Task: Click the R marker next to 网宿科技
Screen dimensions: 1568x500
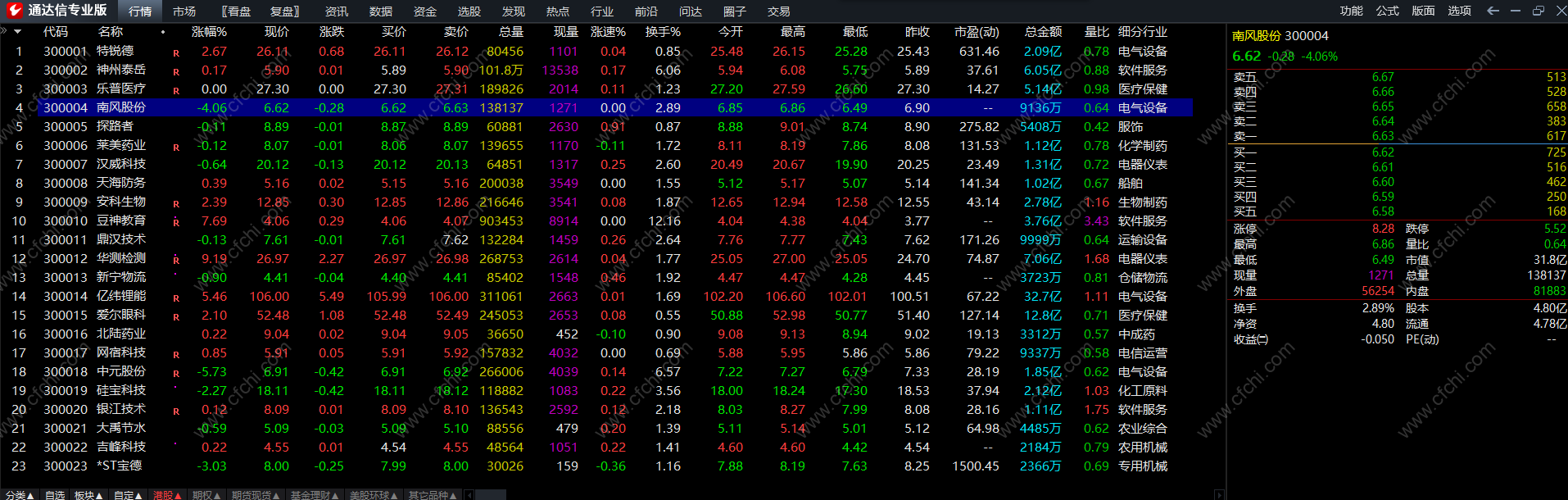Action: coord(176,354)
